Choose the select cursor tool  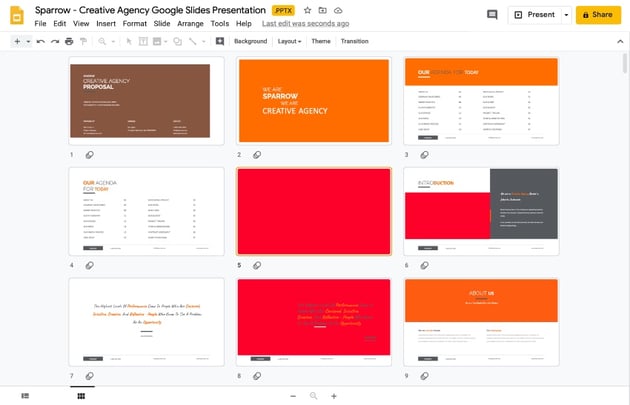pos(129,41)
